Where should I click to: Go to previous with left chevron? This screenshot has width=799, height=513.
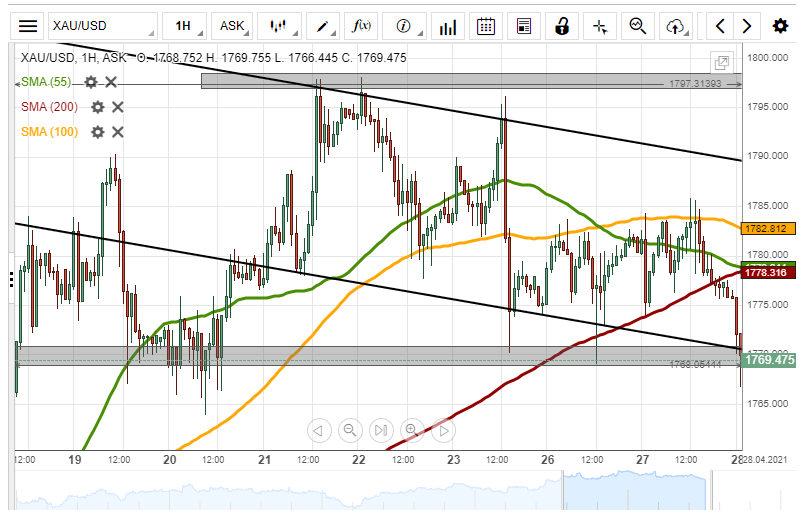pos(720,26)
